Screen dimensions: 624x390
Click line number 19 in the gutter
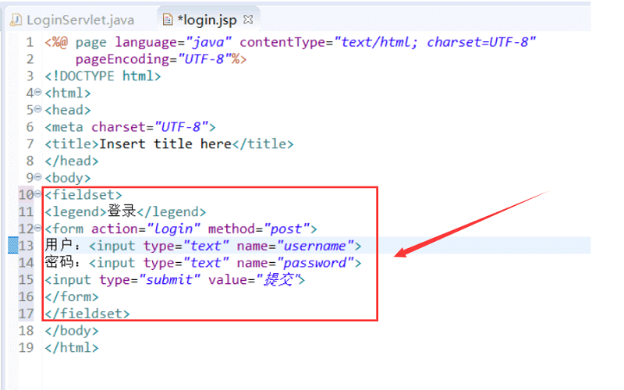(26, 347)
